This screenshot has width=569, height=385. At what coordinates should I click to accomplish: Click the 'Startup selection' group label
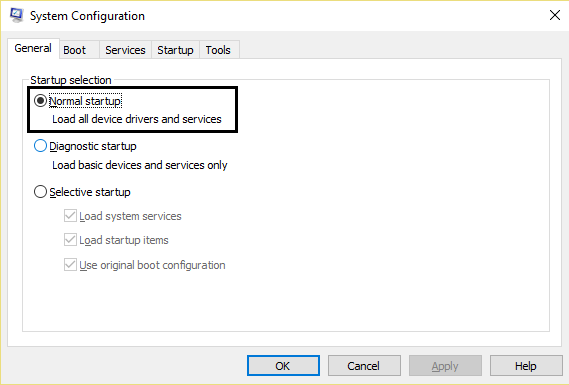click(x=71, y=80)
